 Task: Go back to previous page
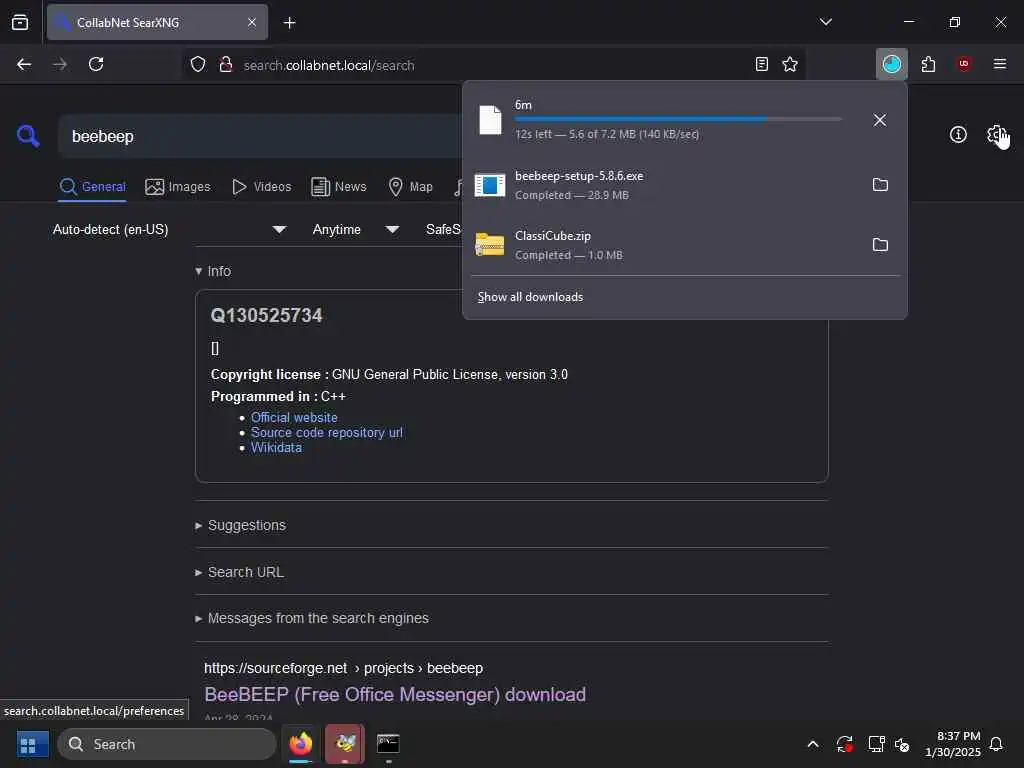(x=24, y=64)
